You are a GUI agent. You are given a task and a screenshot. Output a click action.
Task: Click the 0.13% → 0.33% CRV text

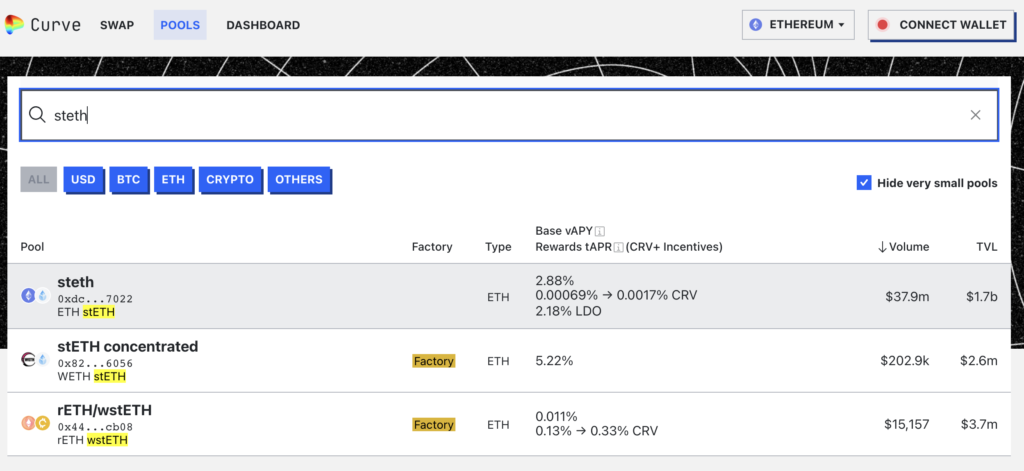pyautogui.click(x=596, y=431)
